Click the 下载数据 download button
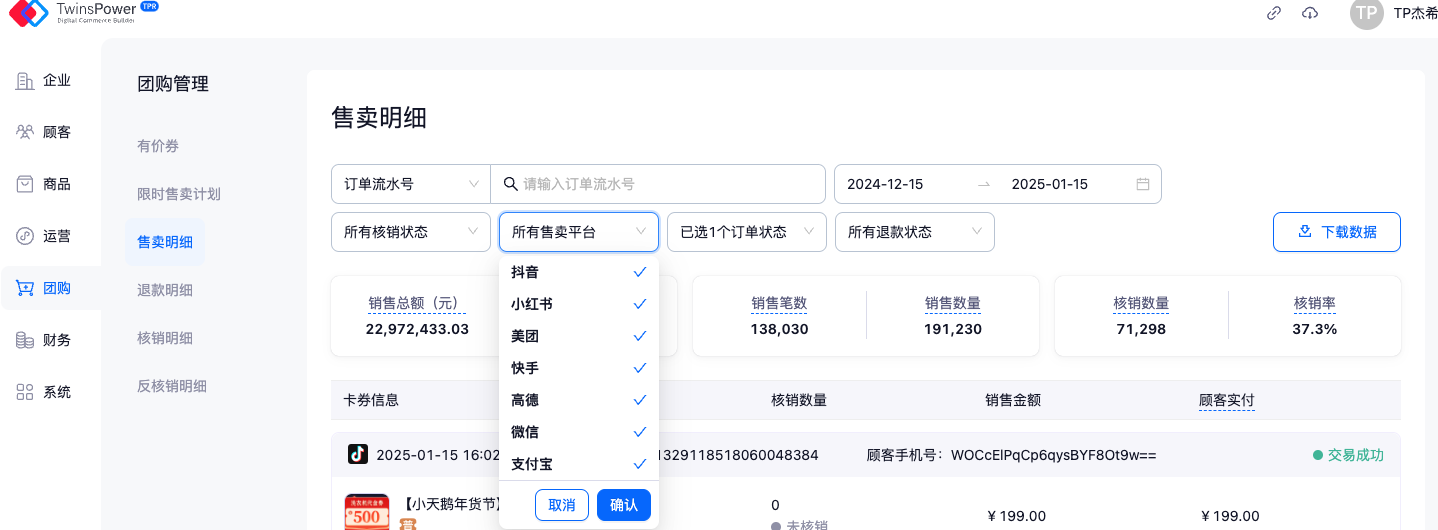 1336,232
